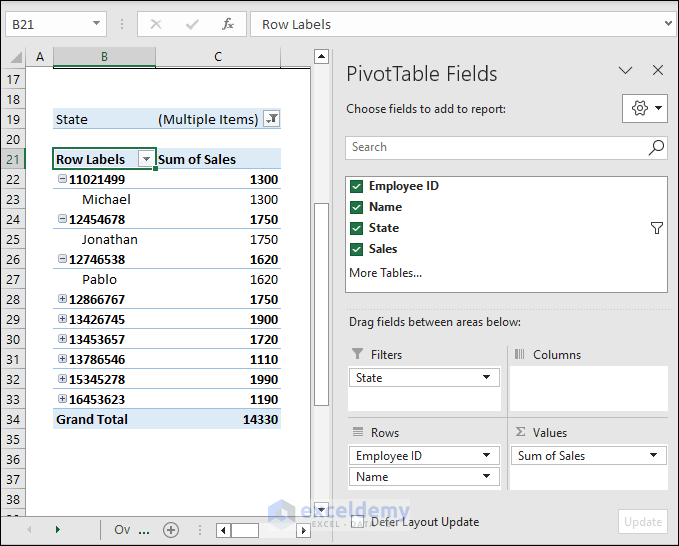This screenshot has width=679, height=546.
Task: Select the Michael cell
Action: [x=104, y=199]
